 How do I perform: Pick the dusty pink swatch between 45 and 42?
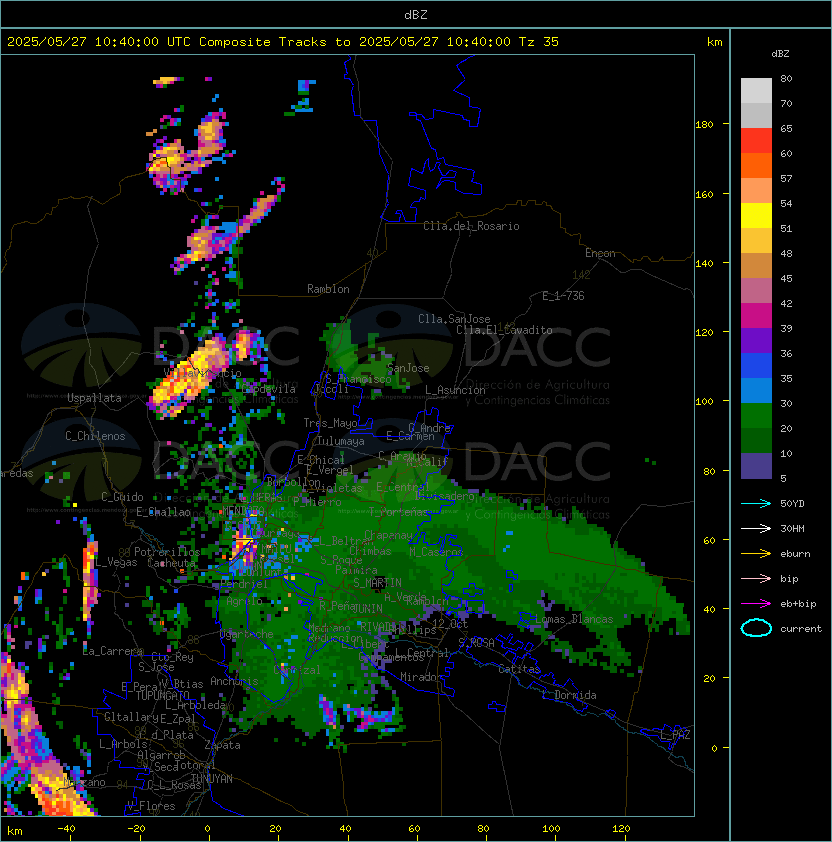click(x=756, y=291)
